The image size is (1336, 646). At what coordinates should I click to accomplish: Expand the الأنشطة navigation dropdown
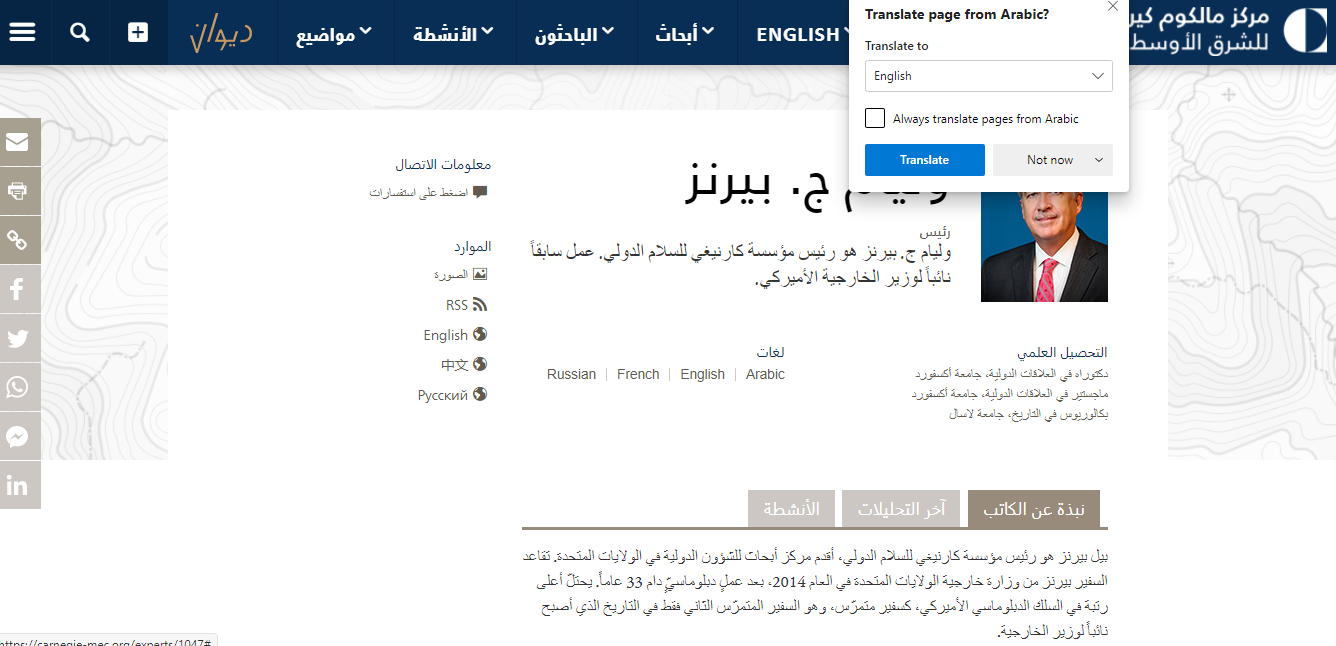[454, 35]
